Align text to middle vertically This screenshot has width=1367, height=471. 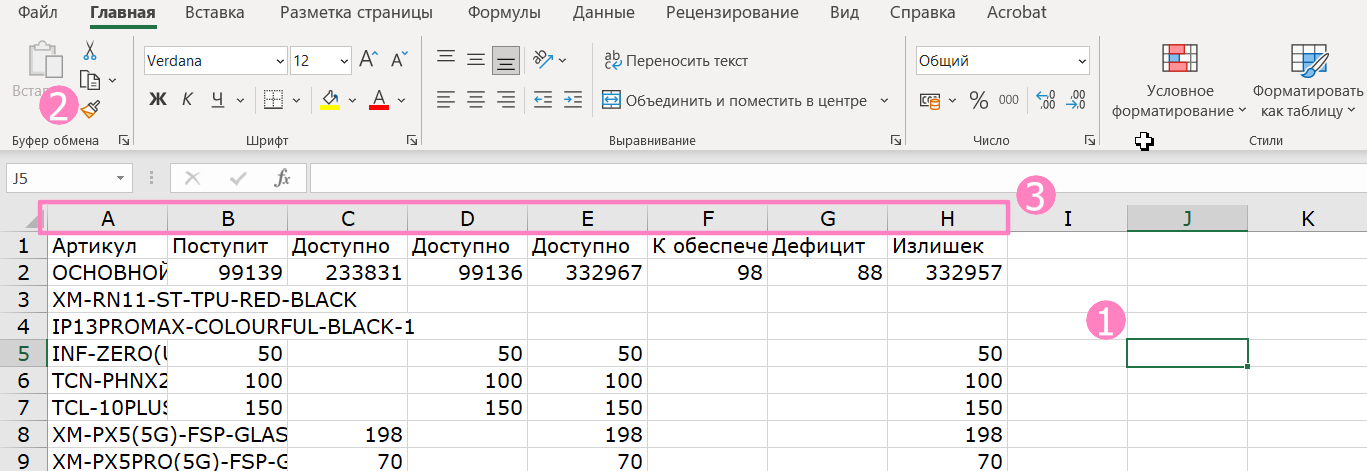tap(476, 60)
